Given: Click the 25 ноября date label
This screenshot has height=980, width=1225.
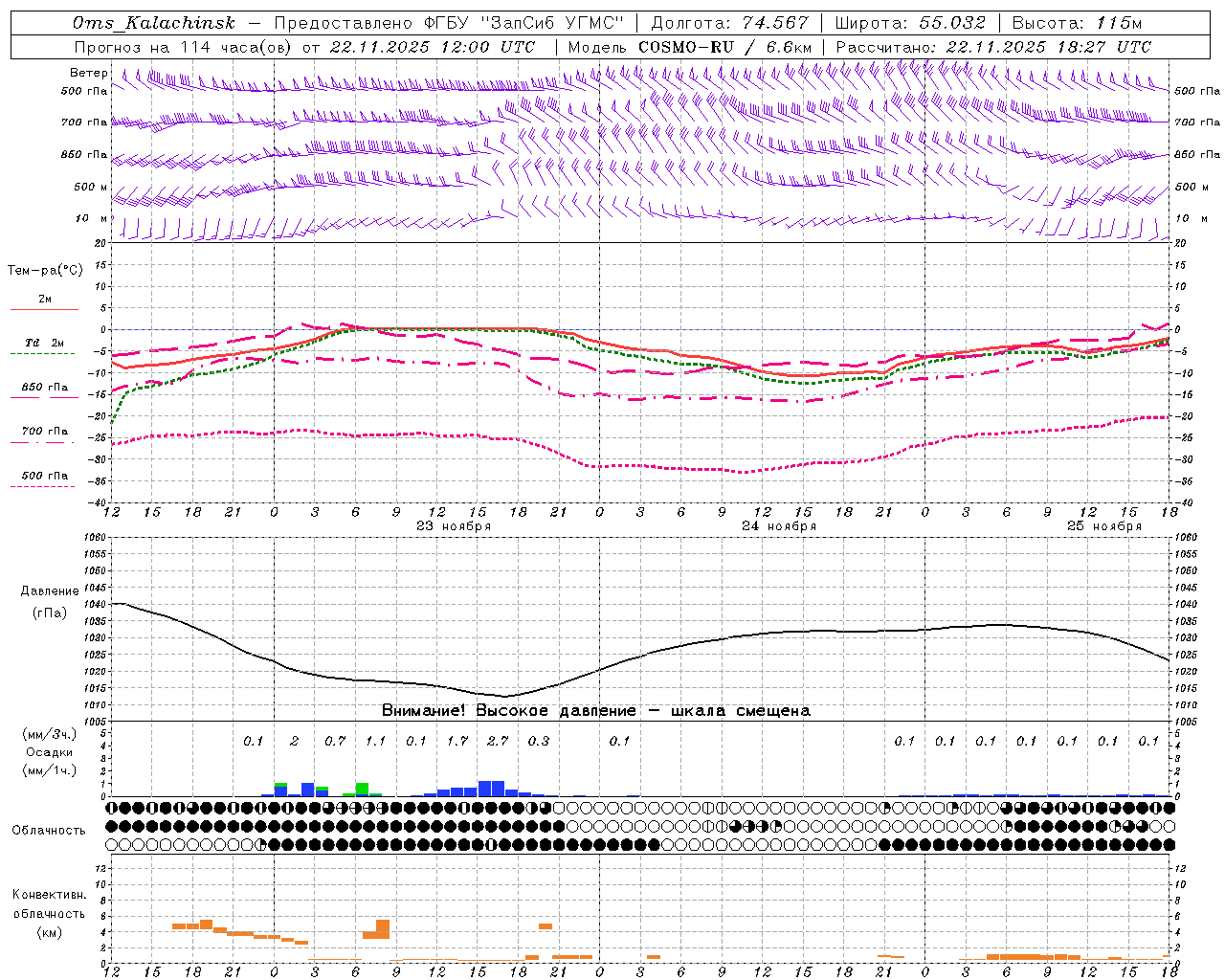Looking at the screenshot, I should click(x=1104, y=525).
